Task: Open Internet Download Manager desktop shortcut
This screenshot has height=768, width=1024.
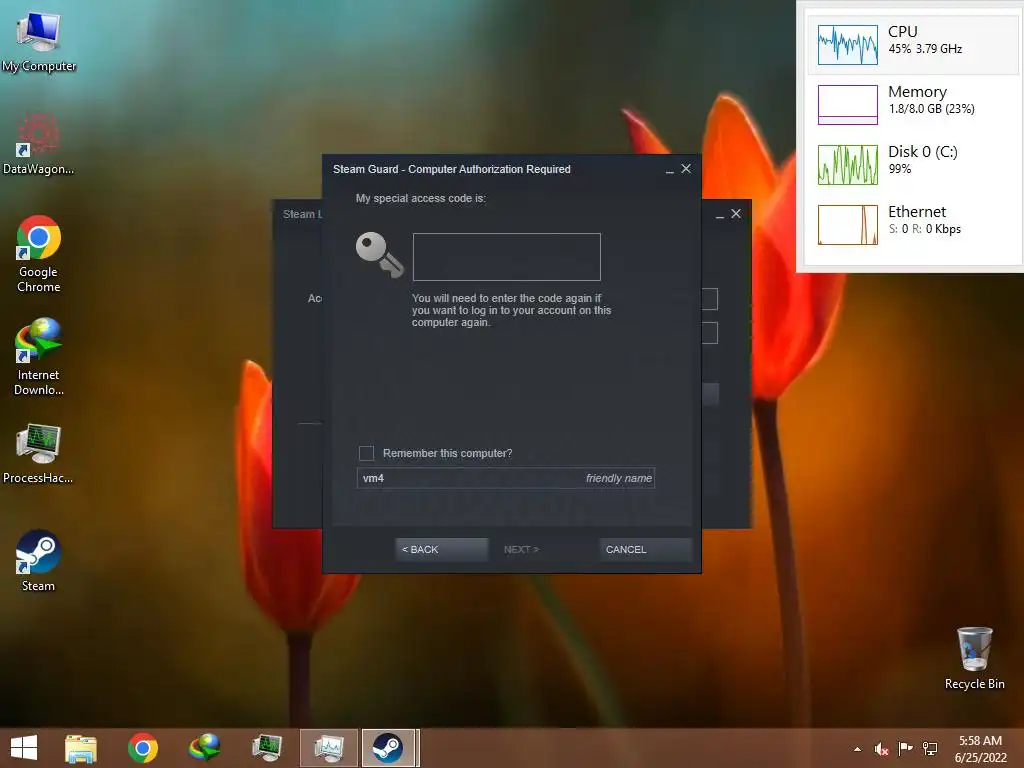Action: pos(39,357)
